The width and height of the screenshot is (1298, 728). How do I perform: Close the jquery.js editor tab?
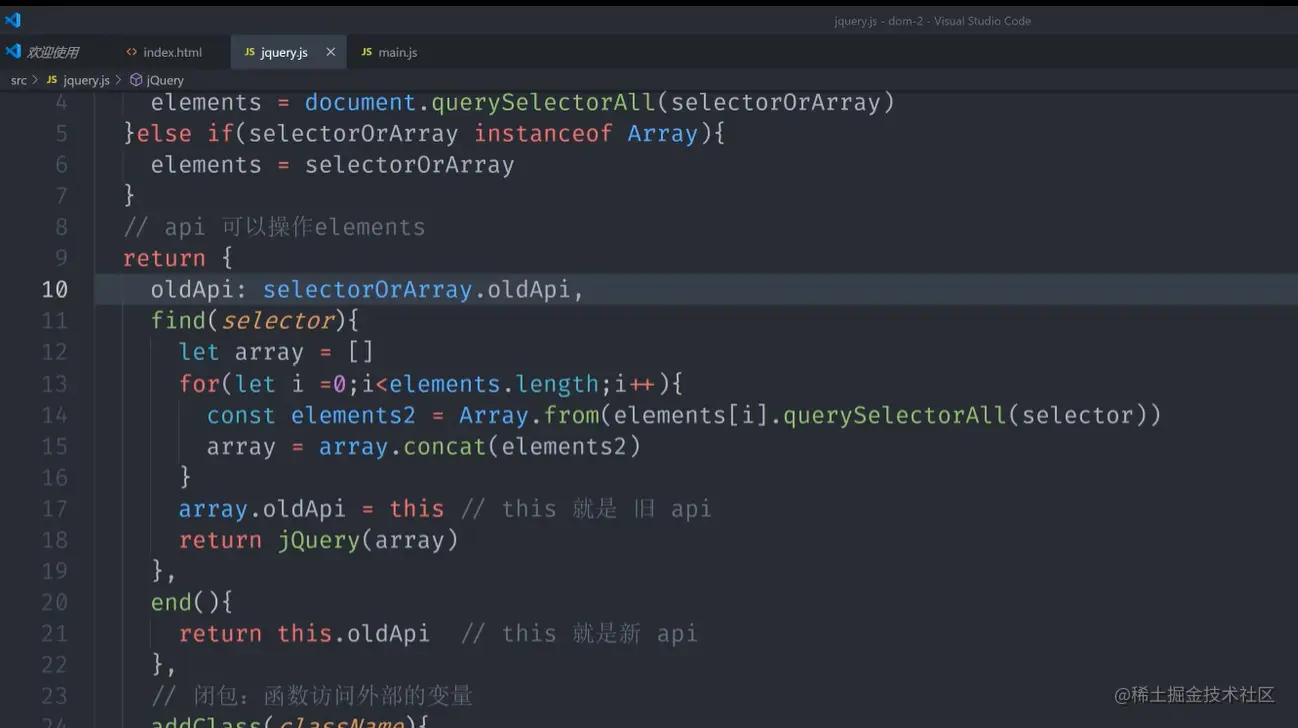point(331,52)
